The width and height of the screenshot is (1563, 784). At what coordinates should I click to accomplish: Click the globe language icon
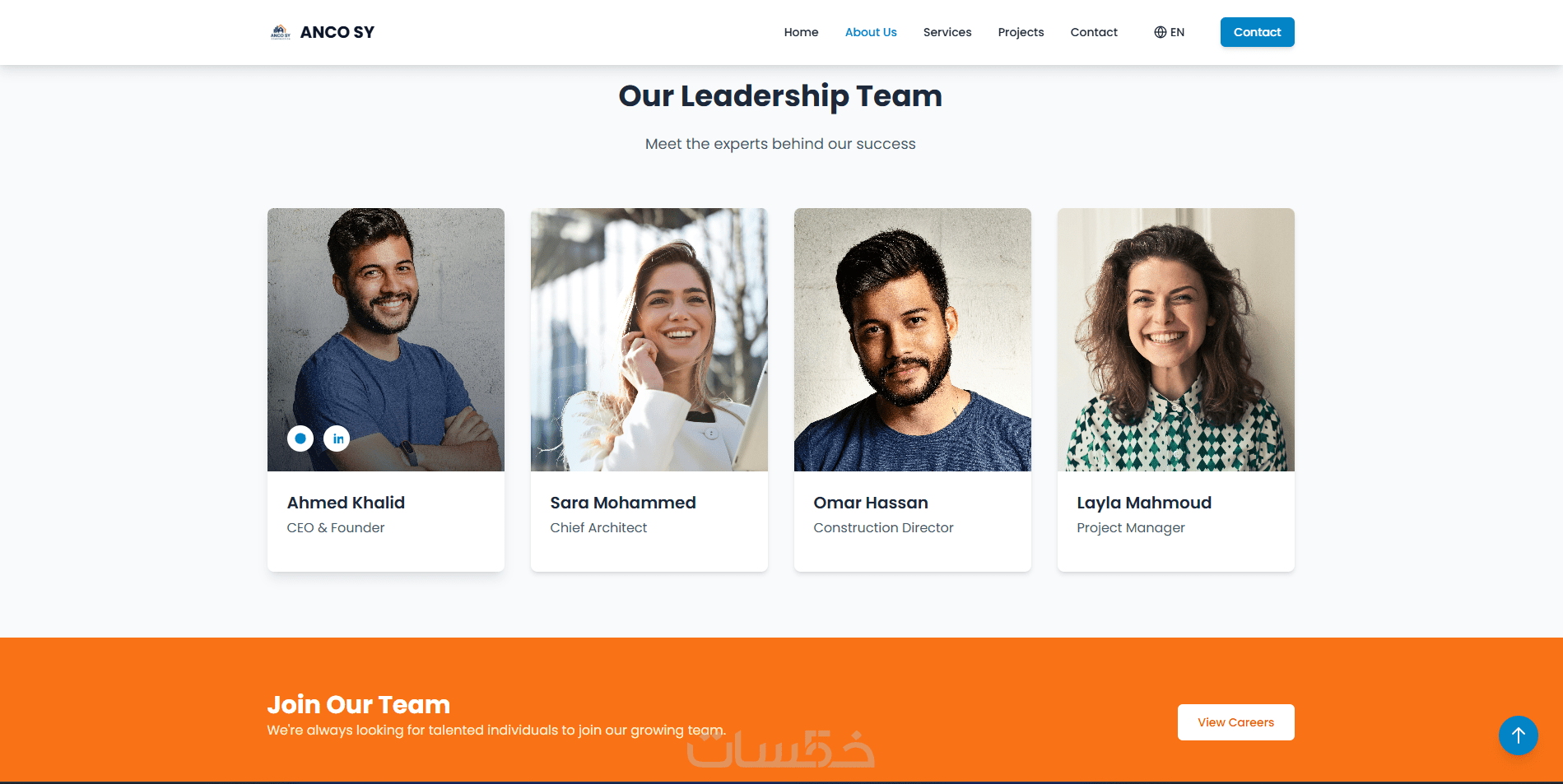coord(1161,32)
